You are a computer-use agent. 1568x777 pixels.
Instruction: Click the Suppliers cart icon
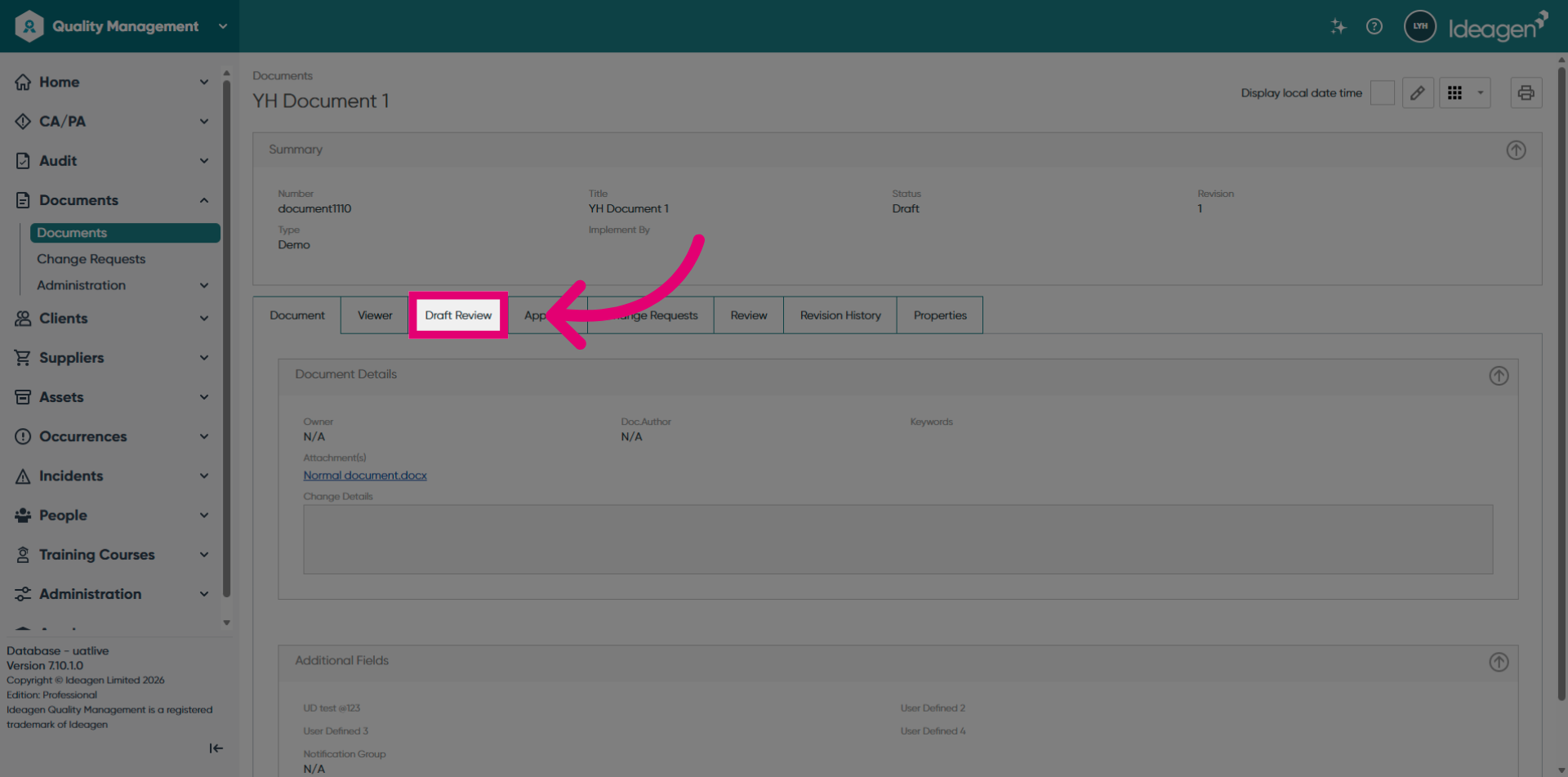coord(23,358)
